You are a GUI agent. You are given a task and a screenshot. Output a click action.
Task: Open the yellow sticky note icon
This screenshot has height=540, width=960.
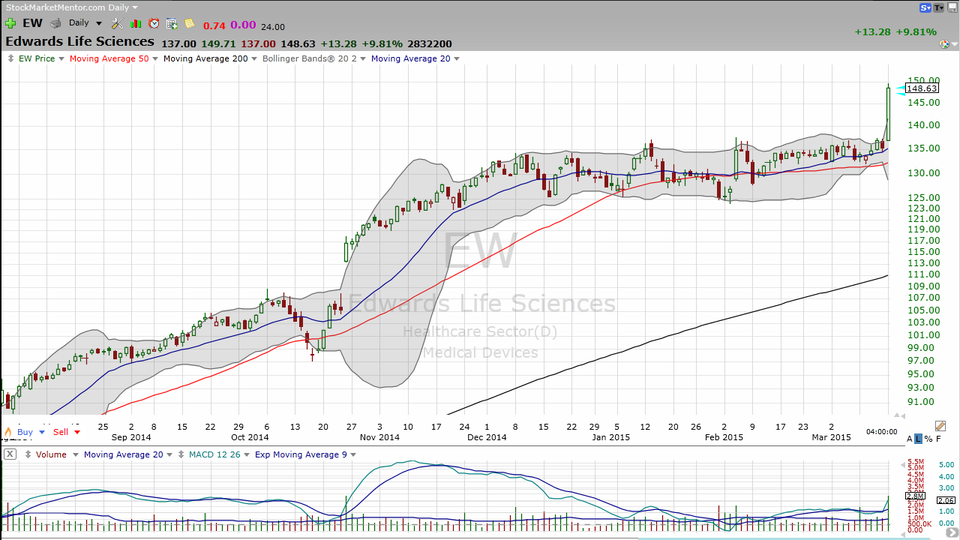click(189, 23)
